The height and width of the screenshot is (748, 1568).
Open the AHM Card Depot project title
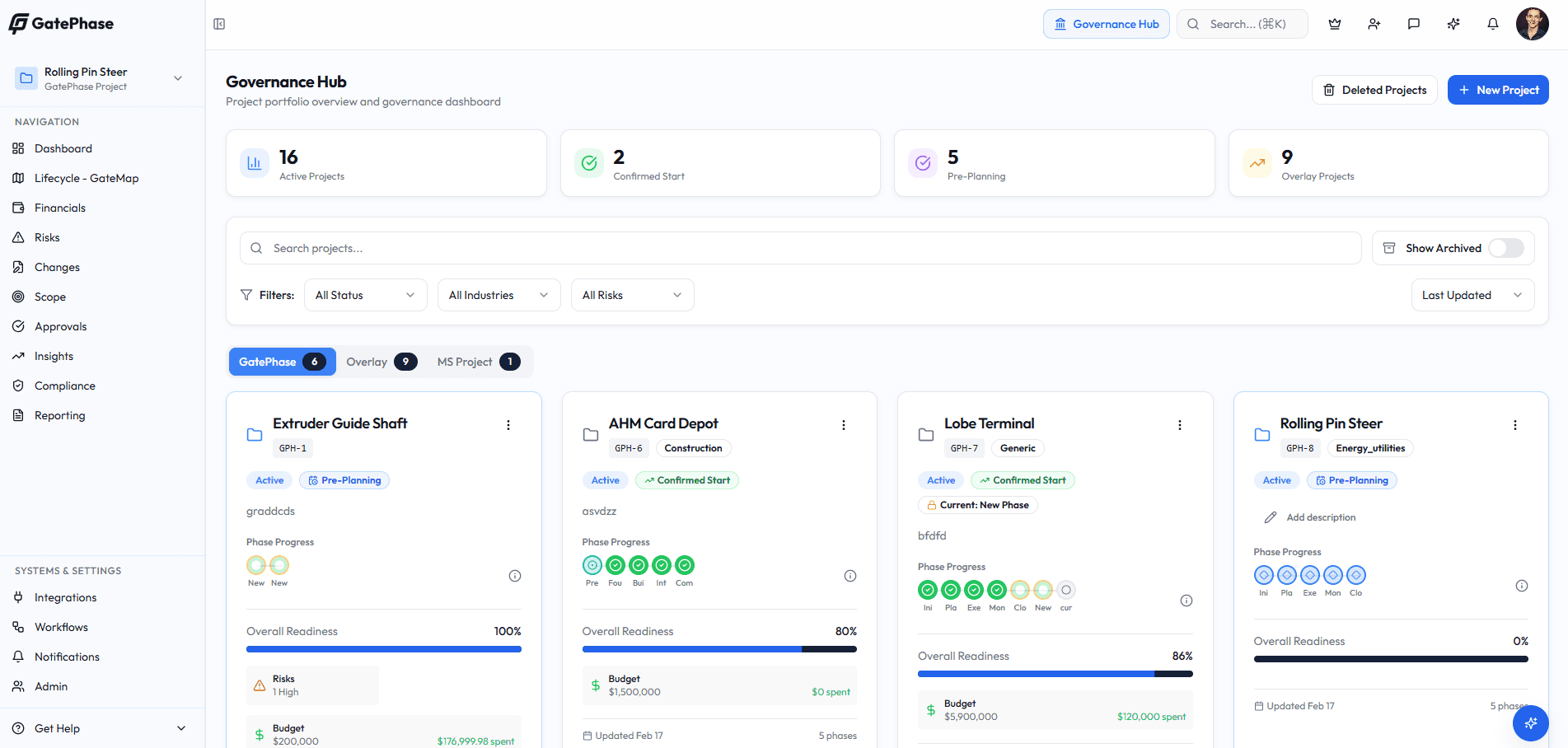pos(663,423)
